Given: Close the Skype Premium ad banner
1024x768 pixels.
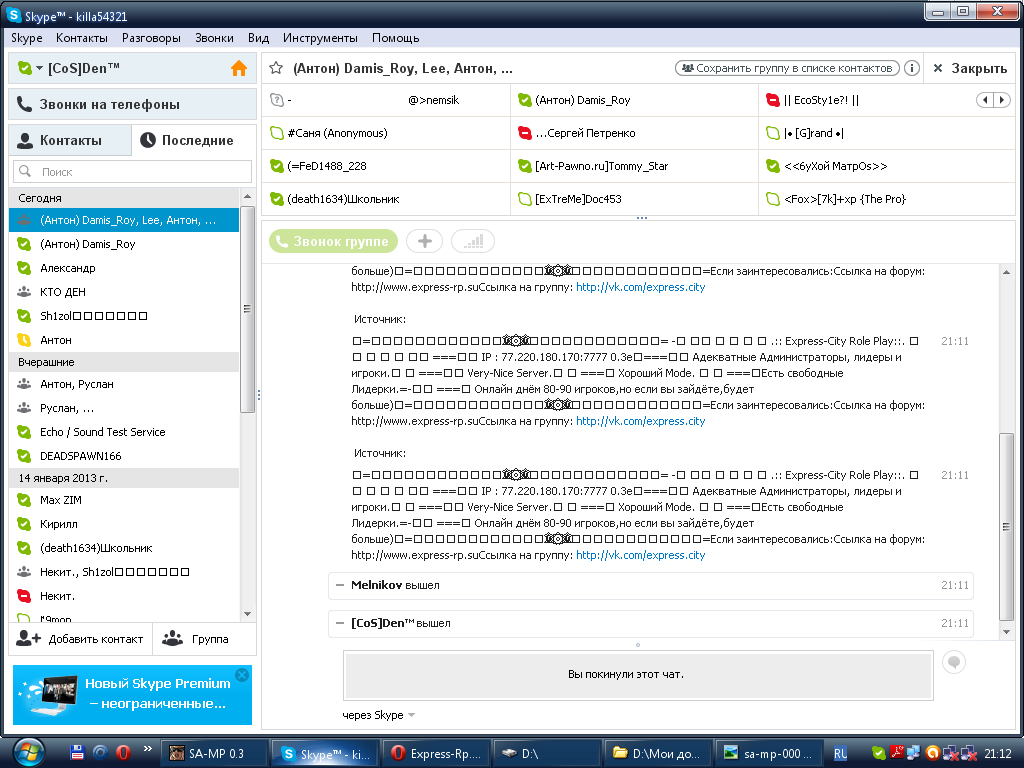Looking at the screenshot, I should pyautogui.click(x=242, y=675).
